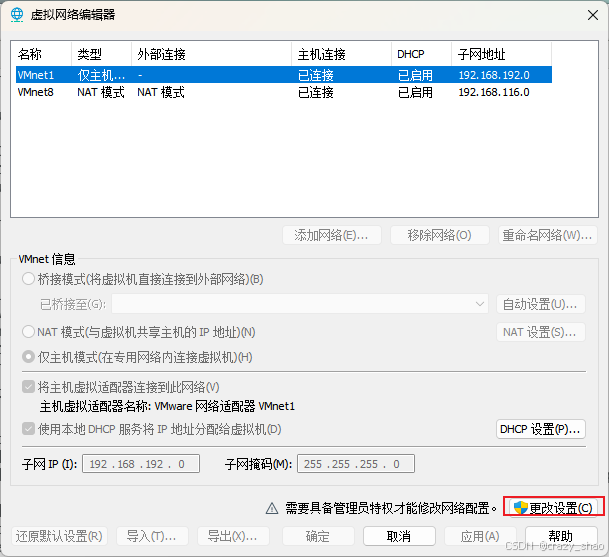Open the 已桥接至 dropdown list
Viewport: 609px width, 557px height.
(300, 304)
